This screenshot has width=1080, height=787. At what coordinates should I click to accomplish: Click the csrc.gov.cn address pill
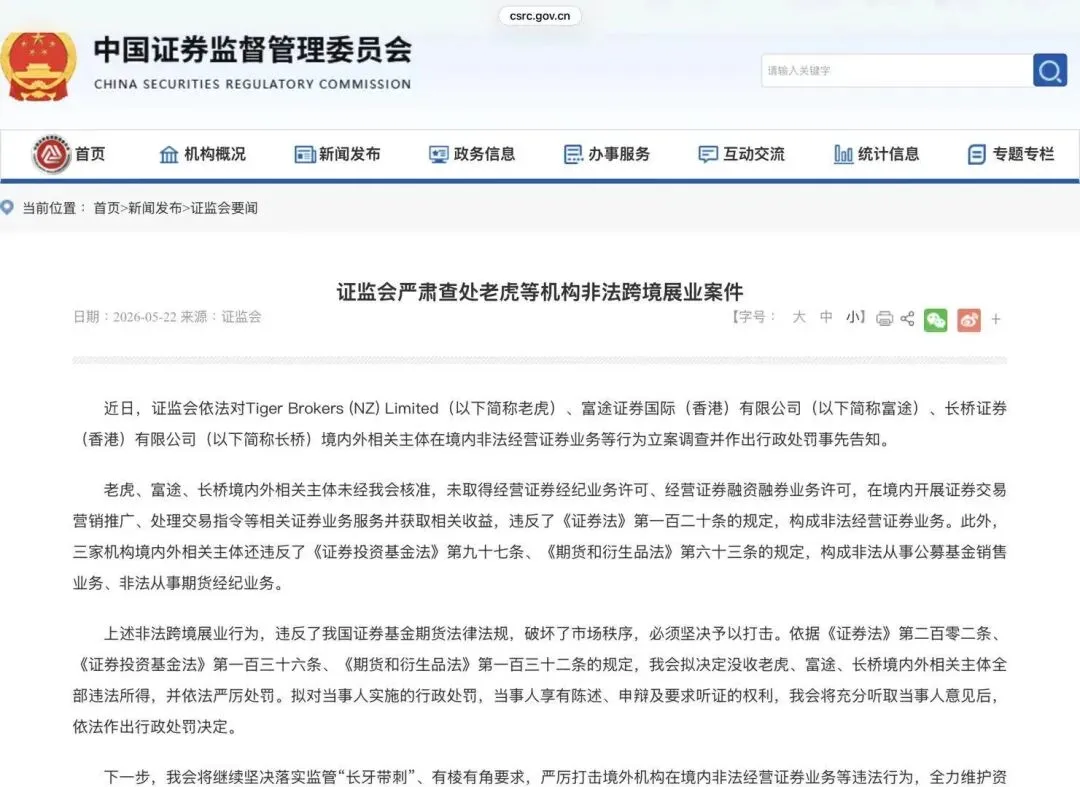click(x=540, y=16)
